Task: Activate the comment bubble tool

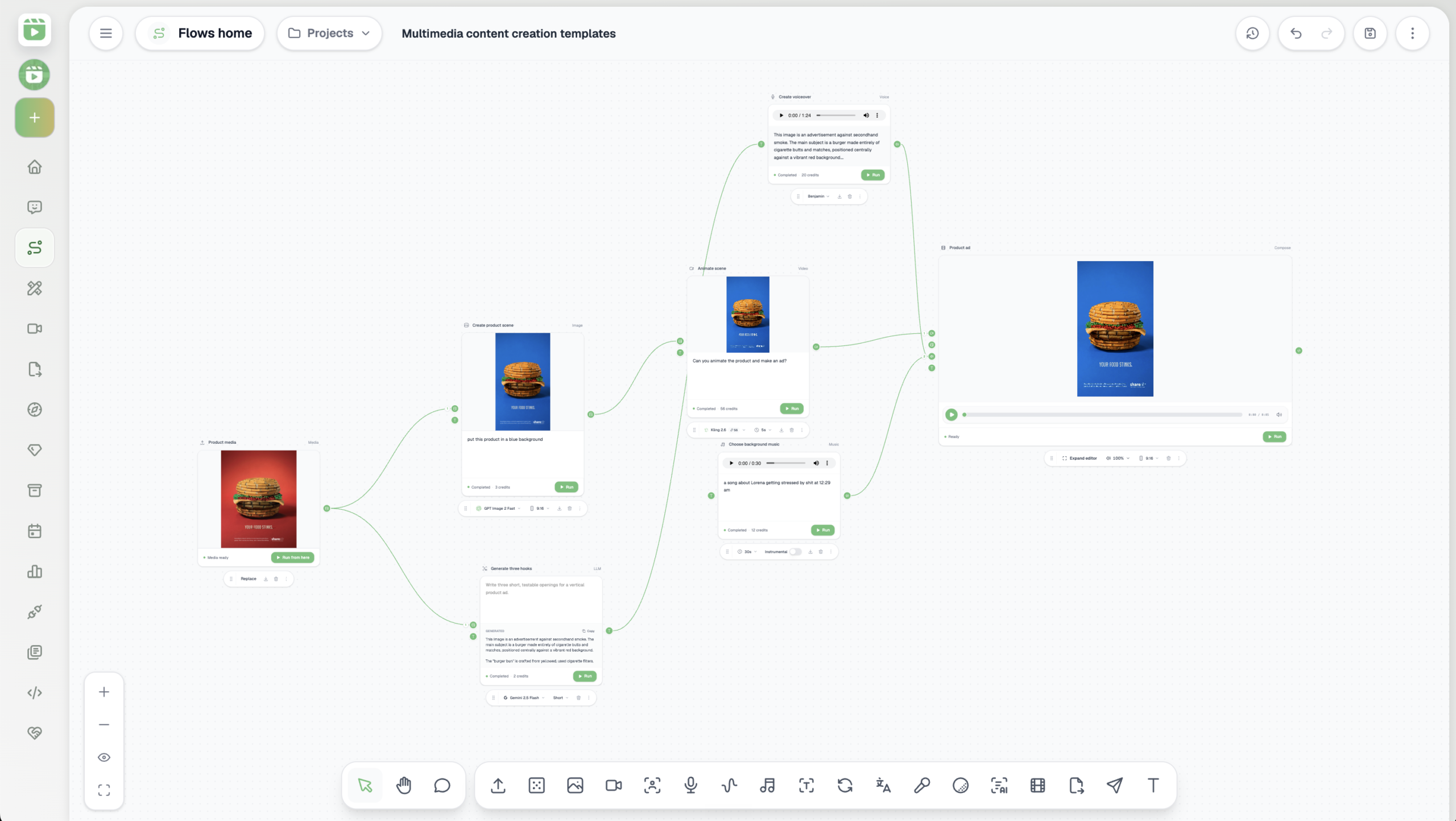Action: pyautogui.click(x=442, y=786)
